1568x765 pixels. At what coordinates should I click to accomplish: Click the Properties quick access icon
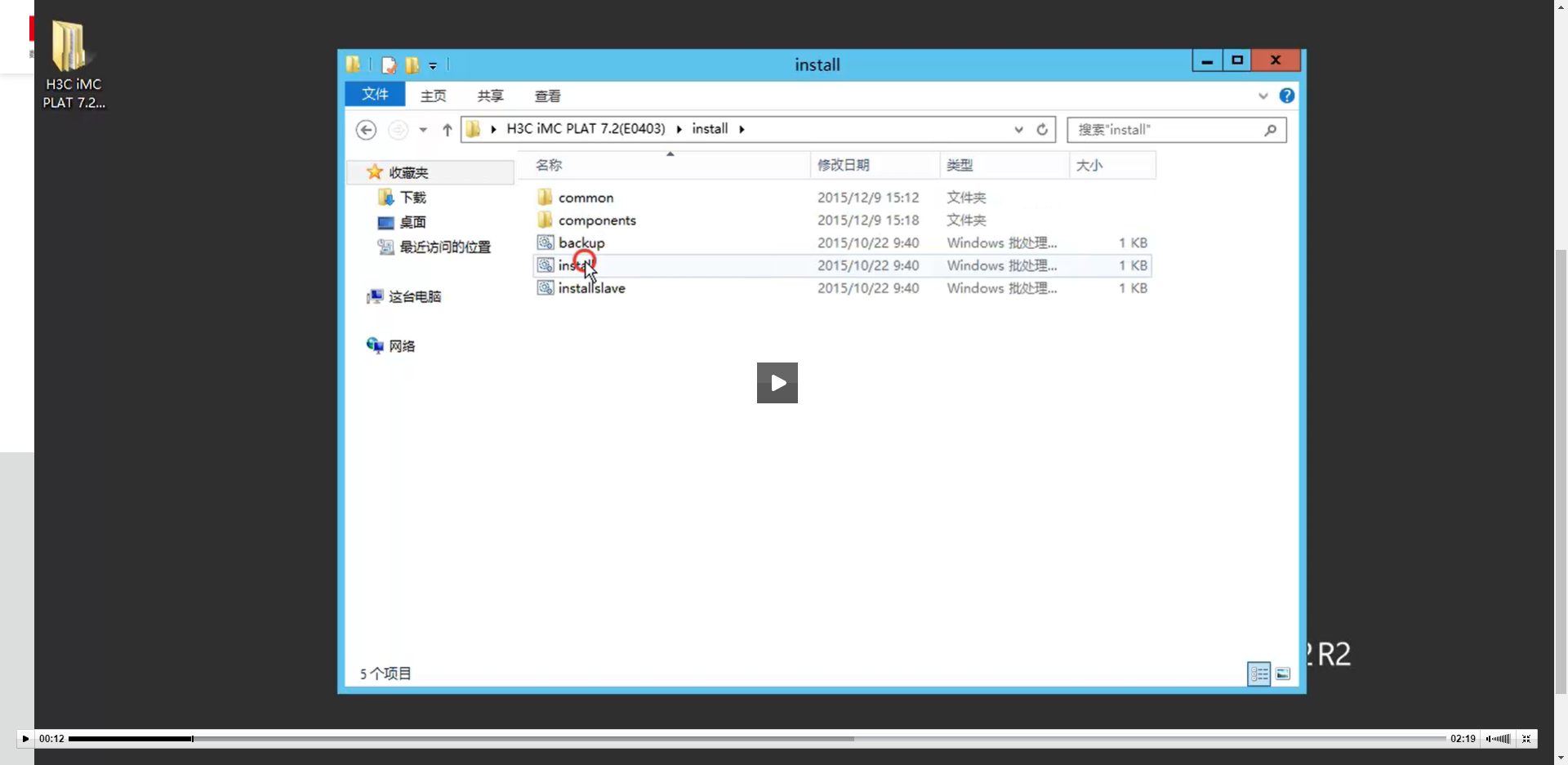[x=389, y=65]
